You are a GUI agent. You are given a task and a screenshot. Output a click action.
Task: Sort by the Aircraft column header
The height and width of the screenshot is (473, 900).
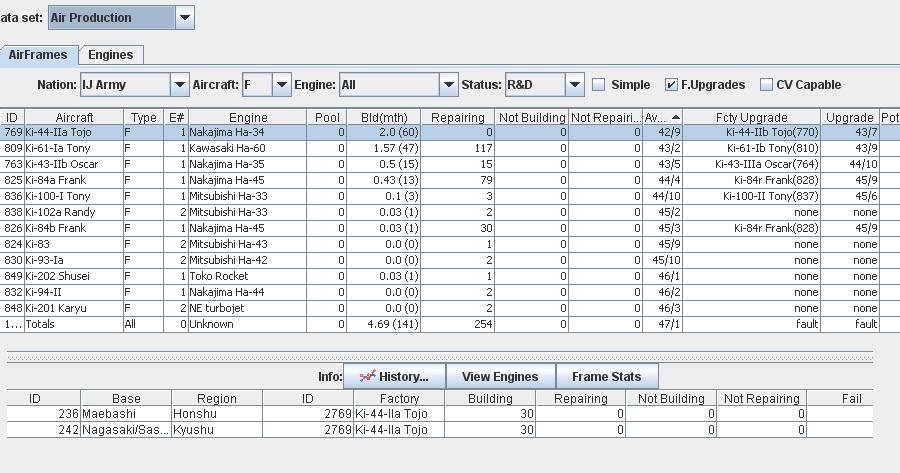coord(74,117)
